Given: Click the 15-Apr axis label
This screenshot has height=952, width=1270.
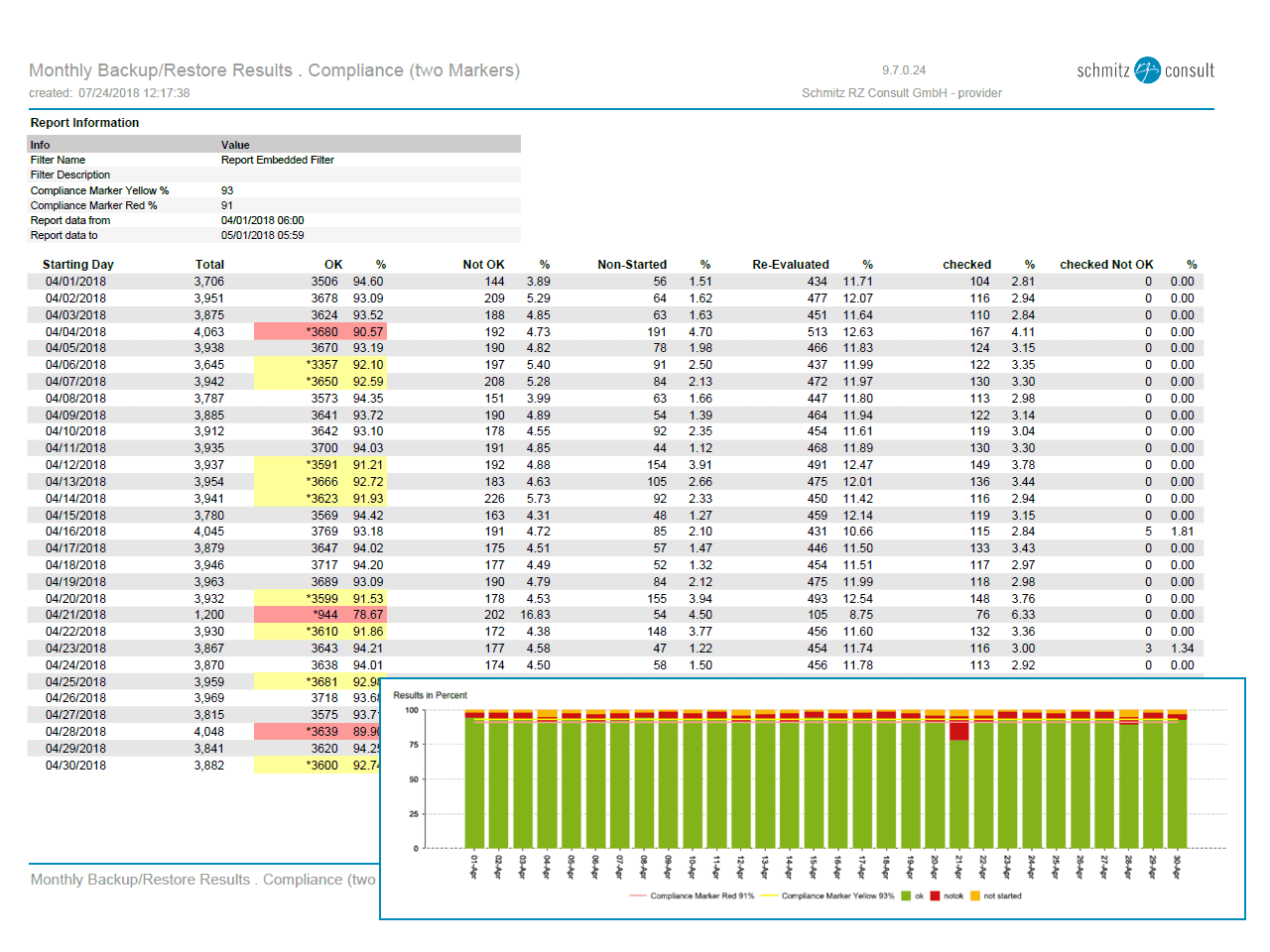Looking at the screenshot, I should click(x=814, y=867).
